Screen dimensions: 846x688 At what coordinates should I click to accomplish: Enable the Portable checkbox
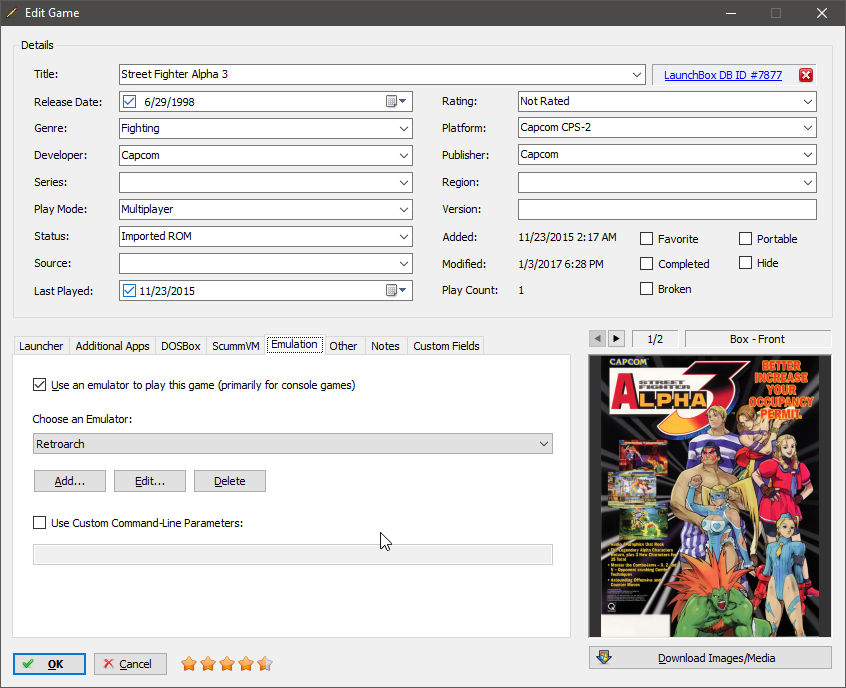[x=745, y=239]
